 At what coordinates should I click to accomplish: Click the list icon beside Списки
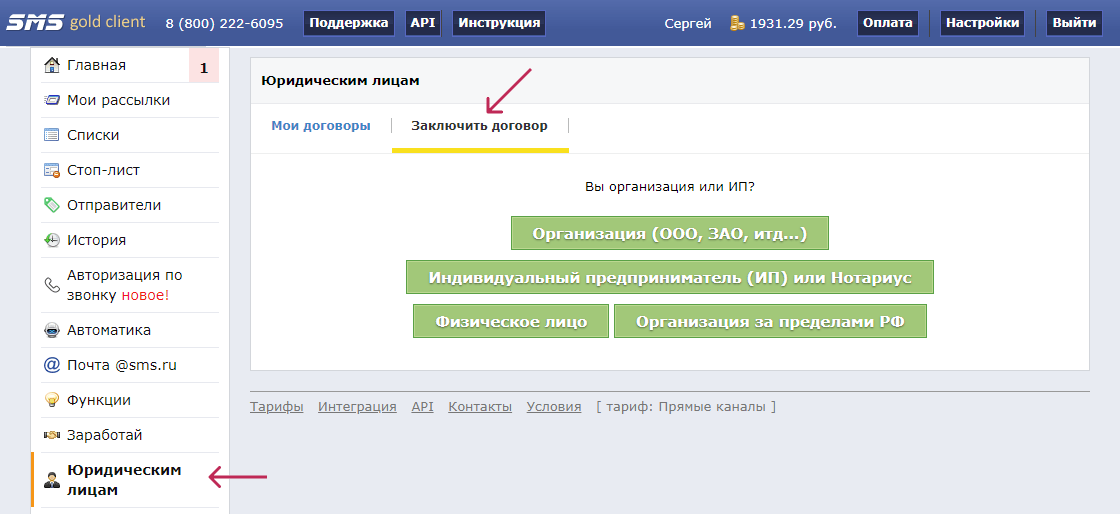(51, 135)
